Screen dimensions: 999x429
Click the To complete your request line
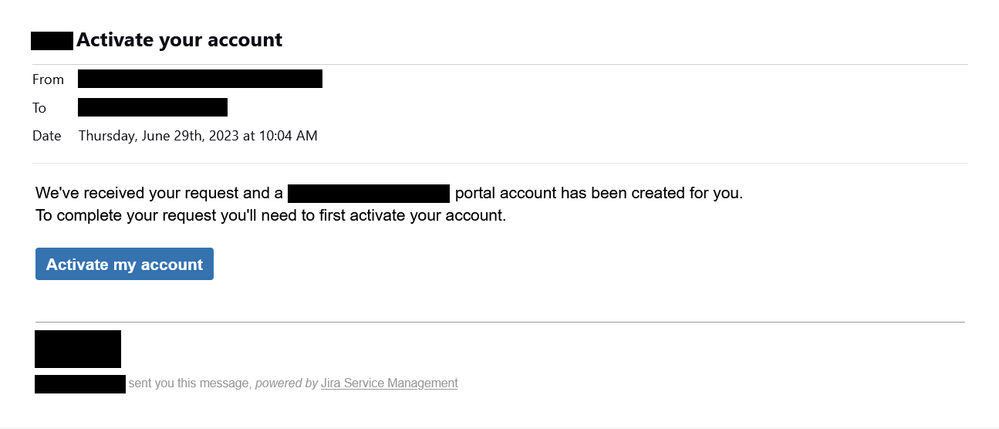[x=271, y=216]
